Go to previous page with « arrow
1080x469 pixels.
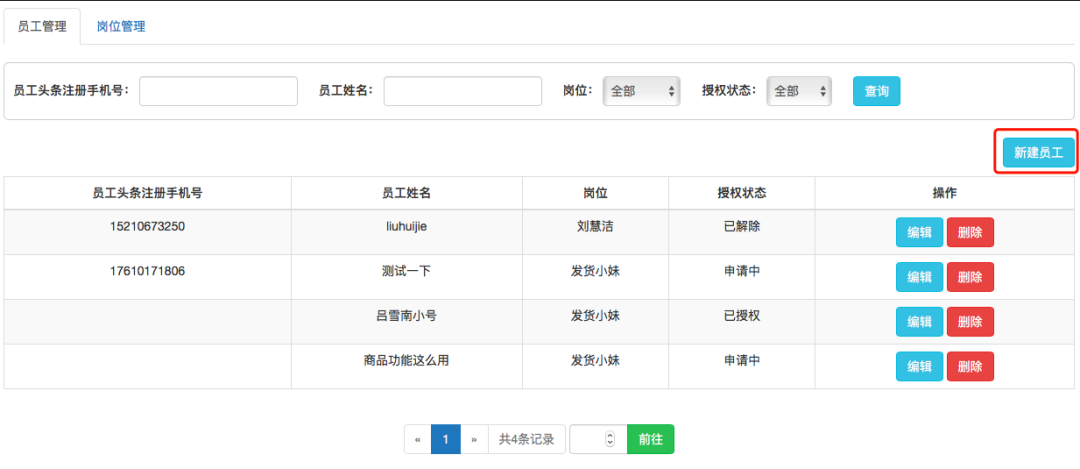click(x=417, y=439)
